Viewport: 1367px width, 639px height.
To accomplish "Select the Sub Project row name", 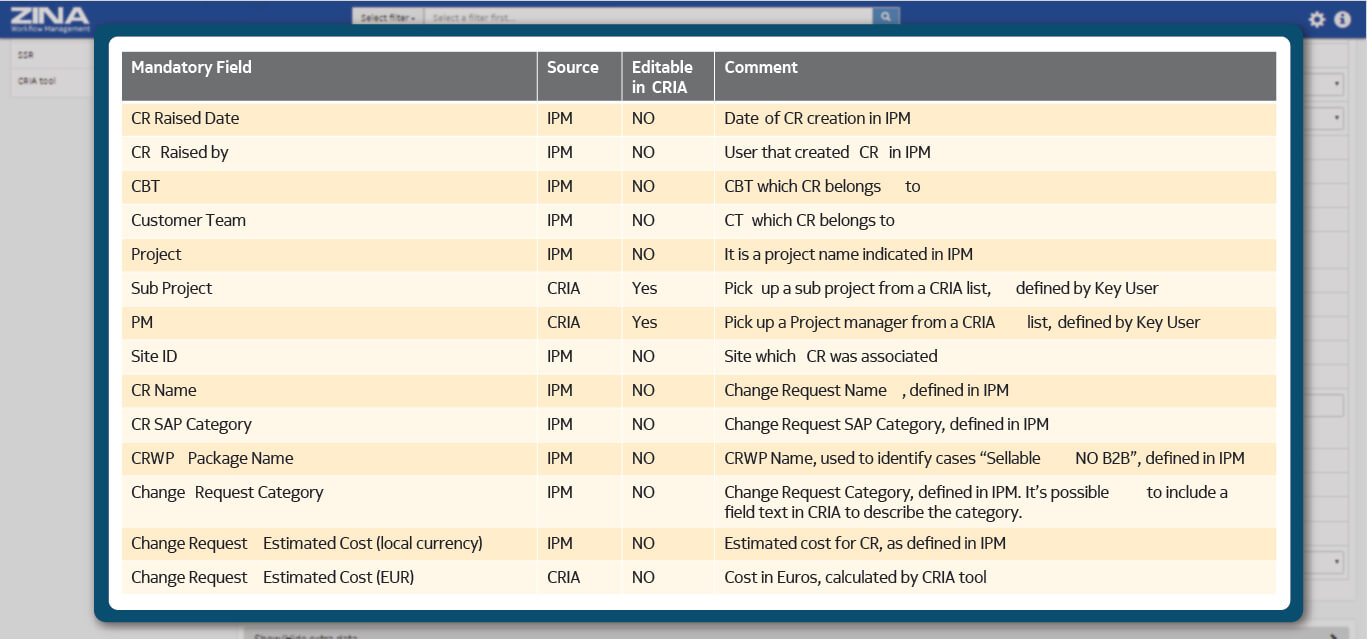I will point(172,288).
